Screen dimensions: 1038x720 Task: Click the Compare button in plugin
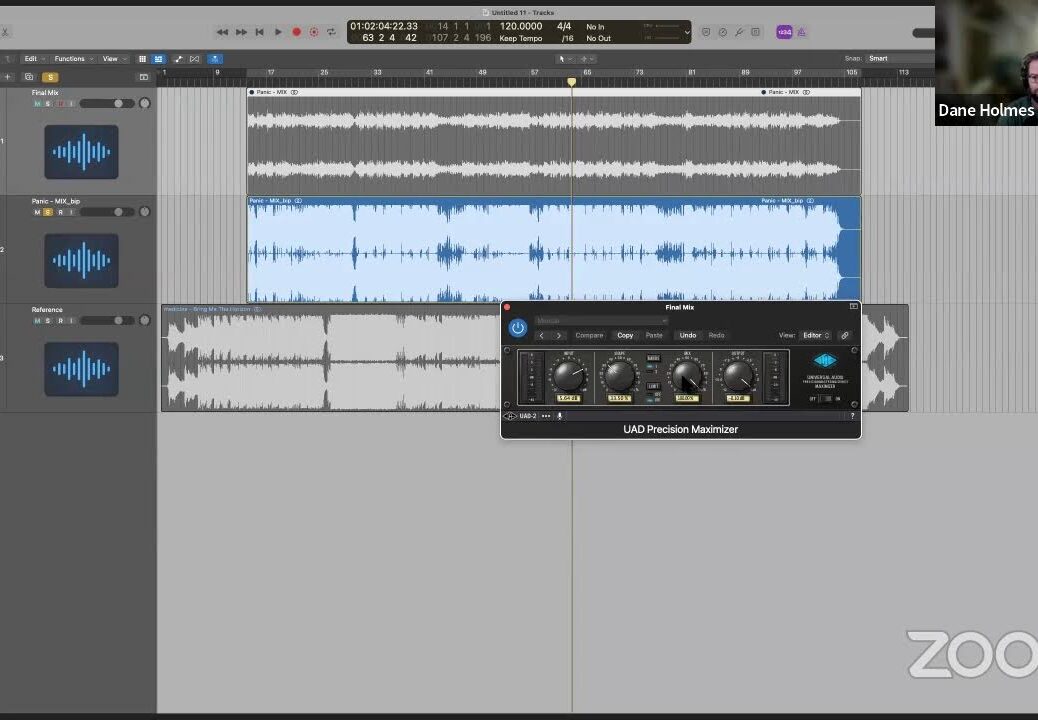click(x=589, y=336)
